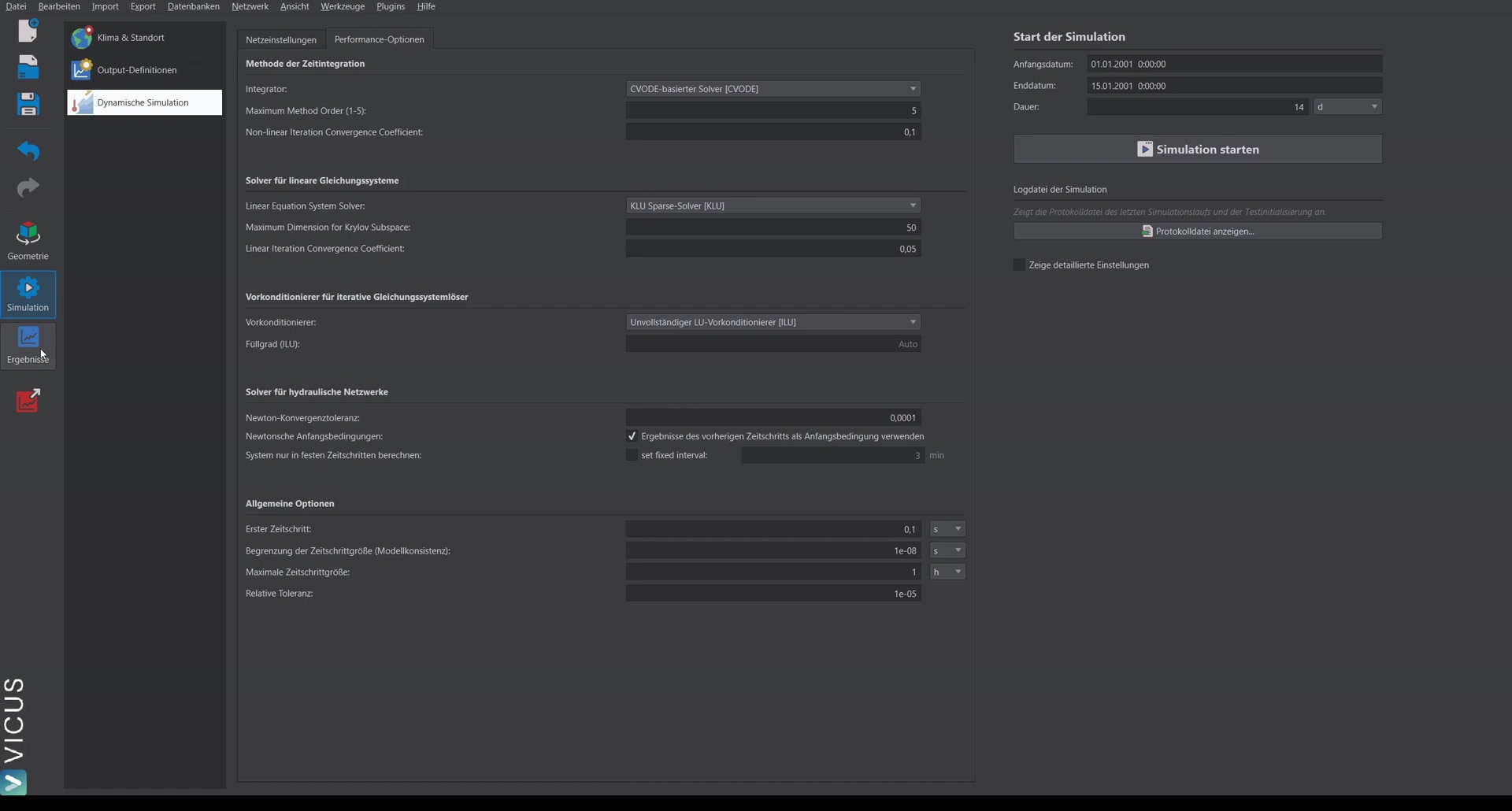
Task: Click the Maximum Method Order field
Action: point(773,110)
